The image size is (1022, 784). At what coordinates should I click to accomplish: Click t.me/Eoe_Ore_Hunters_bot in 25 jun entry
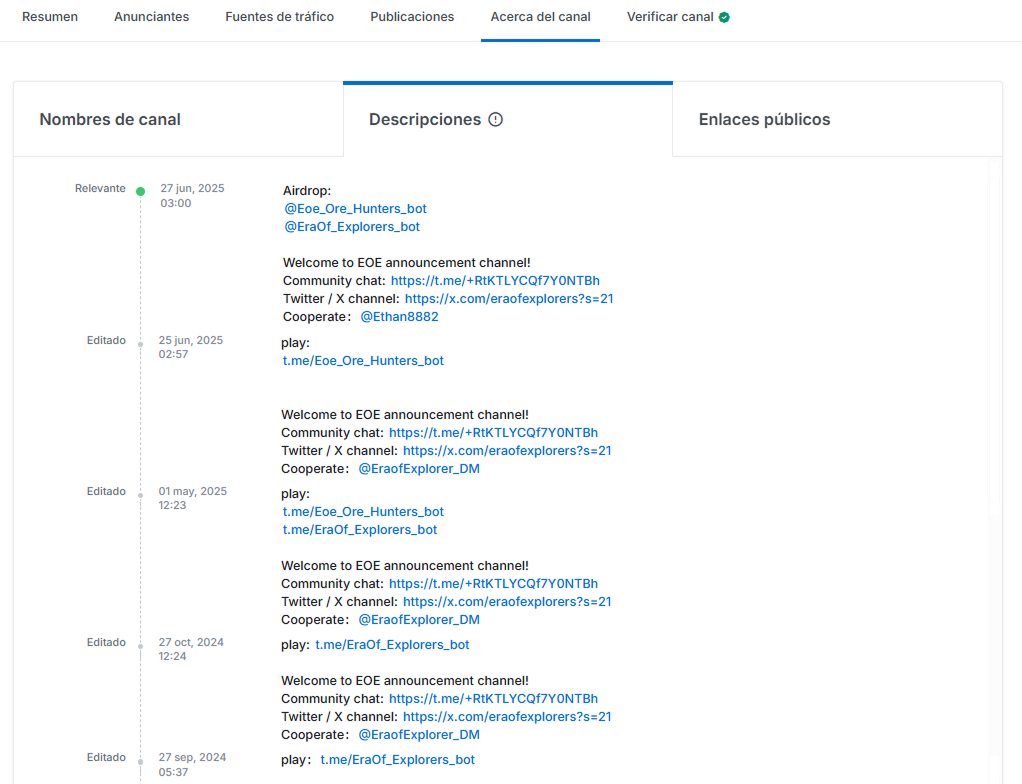pyautogui.click(x=363, y=361)
